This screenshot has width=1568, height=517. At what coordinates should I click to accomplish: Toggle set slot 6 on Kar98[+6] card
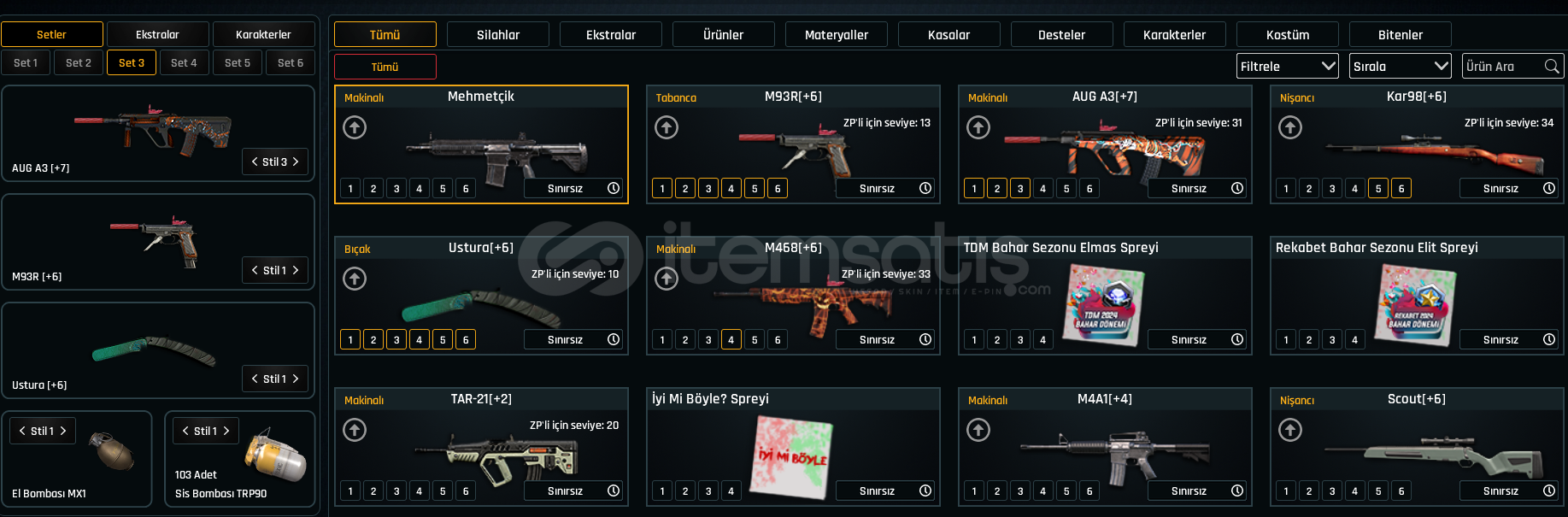(x=1401, y=188)
